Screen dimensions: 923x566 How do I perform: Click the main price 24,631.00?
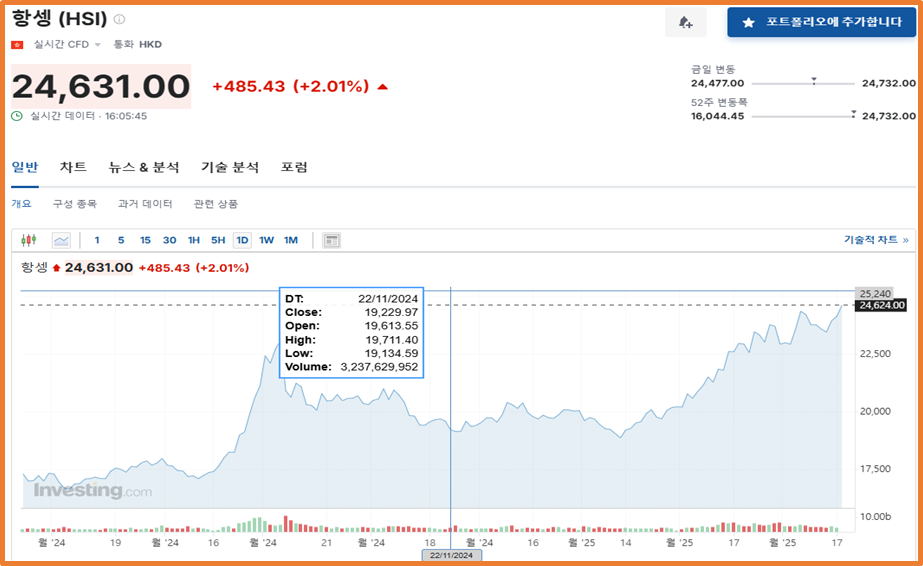tap(101, 86)
